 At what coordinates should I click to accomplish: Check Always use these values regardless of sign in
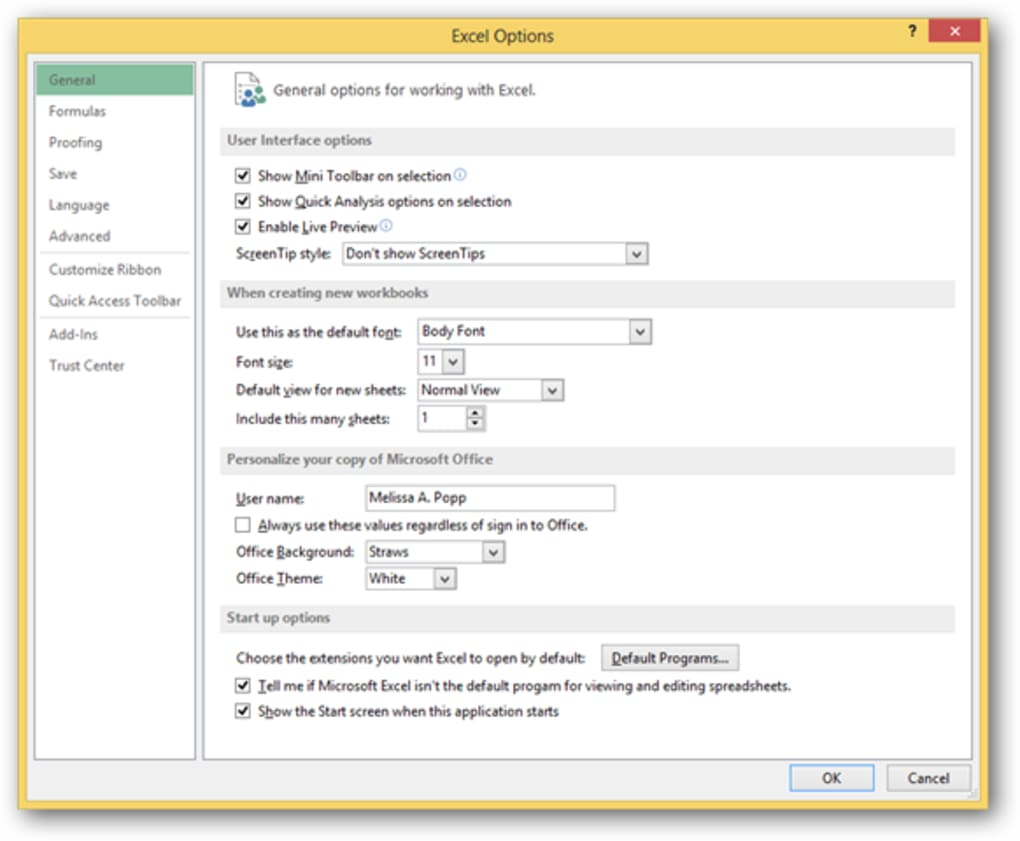click(x=243, y=525)
